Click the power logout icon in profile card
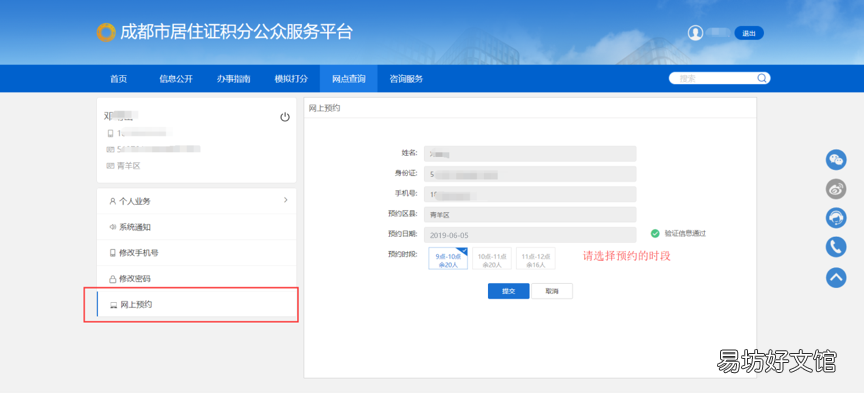This screenshot has width=864, height=393. 285,117
